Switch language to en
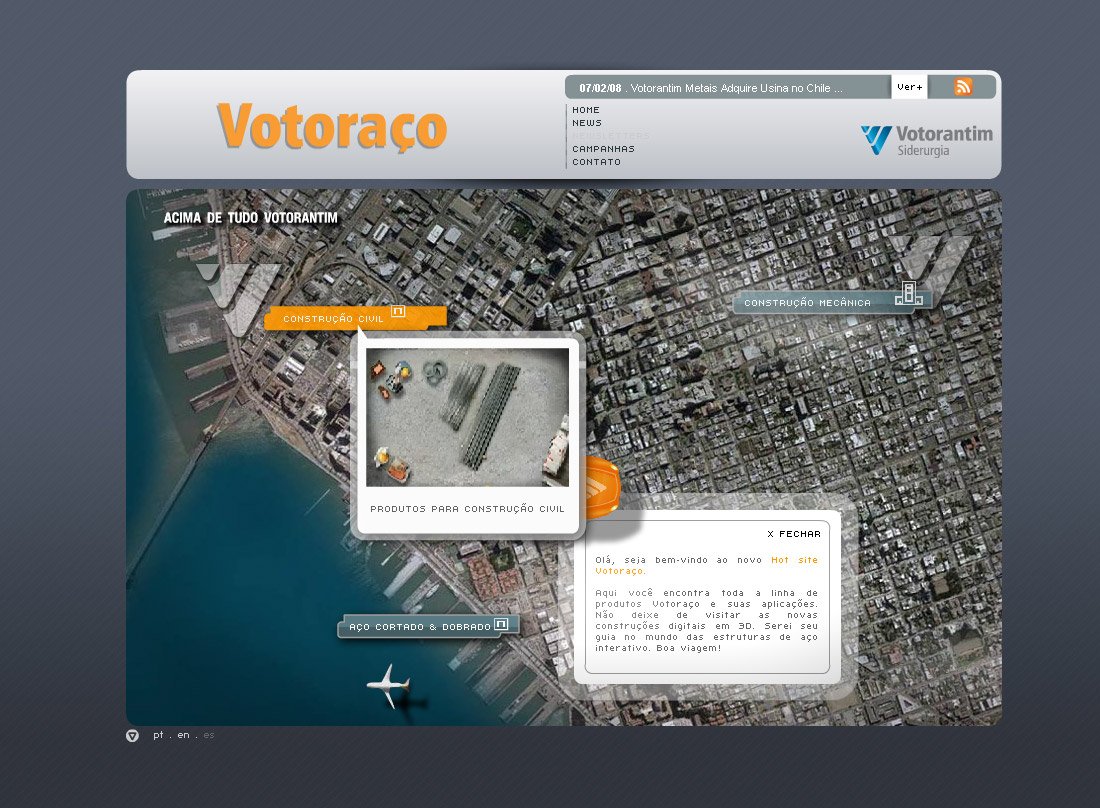 click(183, 735)
